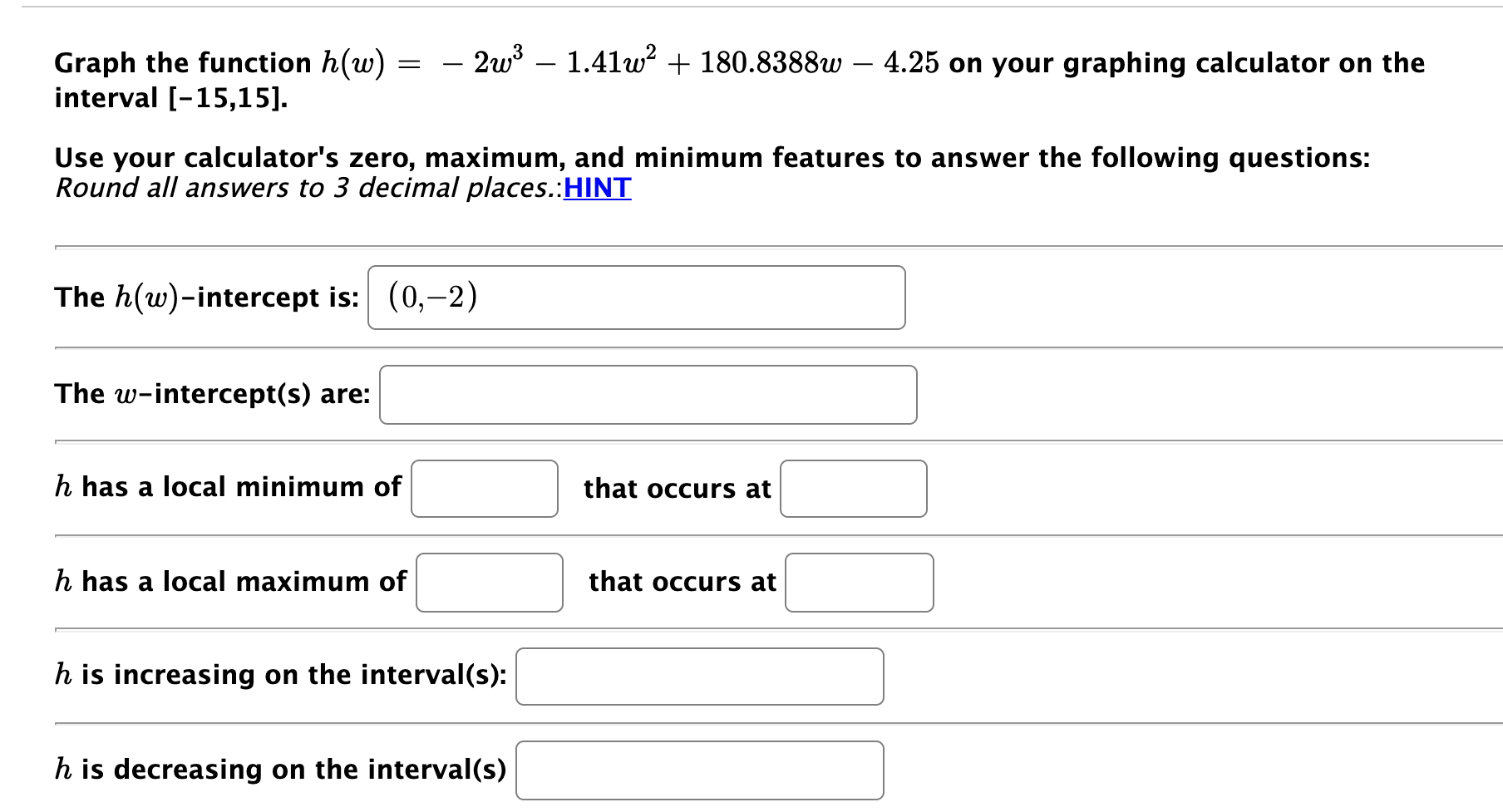Select the field where local minimum occurs at
Viewport: 1503px width, 812px height.
[x=853, y=490]
